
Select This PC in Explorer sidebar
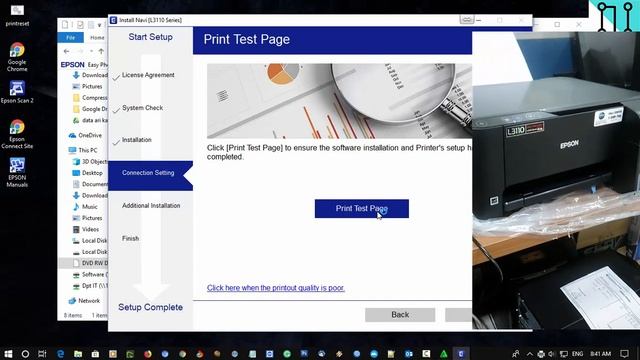click(83, 150)
